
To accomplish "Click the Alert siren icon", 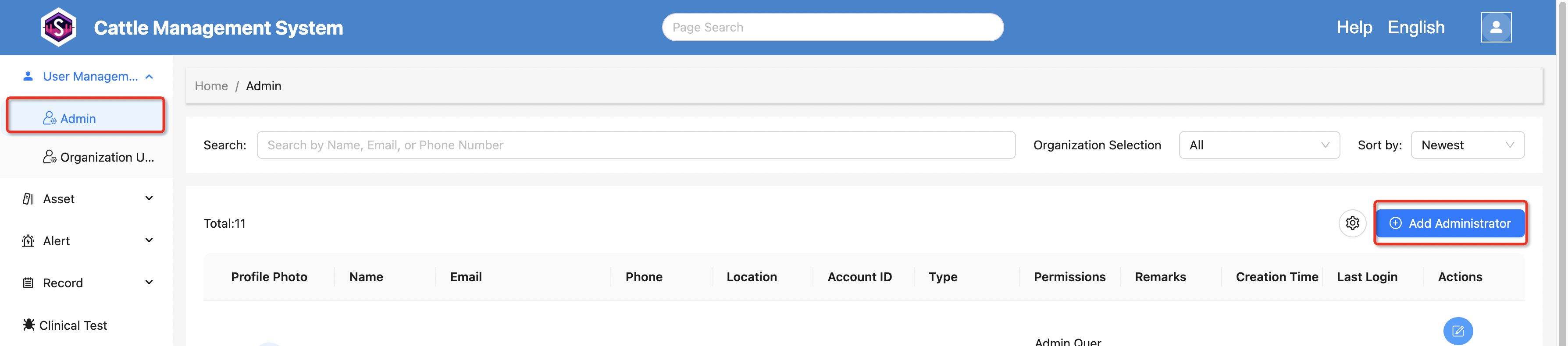I will (28, 241).
